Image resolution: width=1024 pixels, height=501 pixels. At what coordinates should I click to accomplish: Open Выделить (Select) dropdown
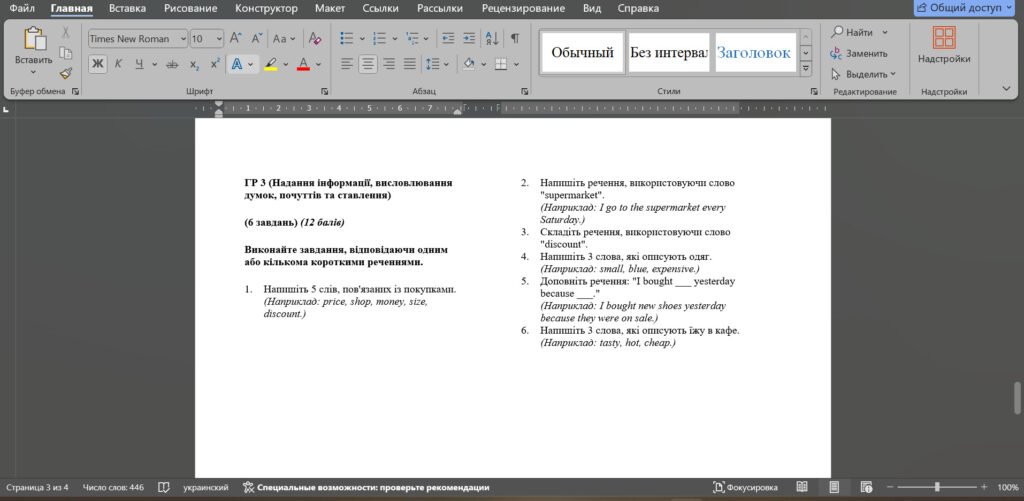click(x=863, y=74)
